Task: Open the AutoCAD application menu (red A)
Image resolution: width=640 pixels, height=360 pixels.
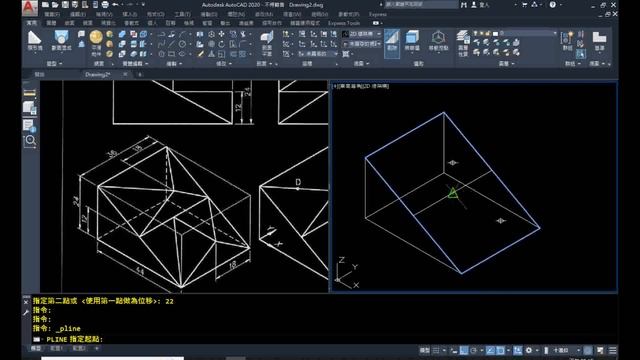Action: click(x=29, y=7)
